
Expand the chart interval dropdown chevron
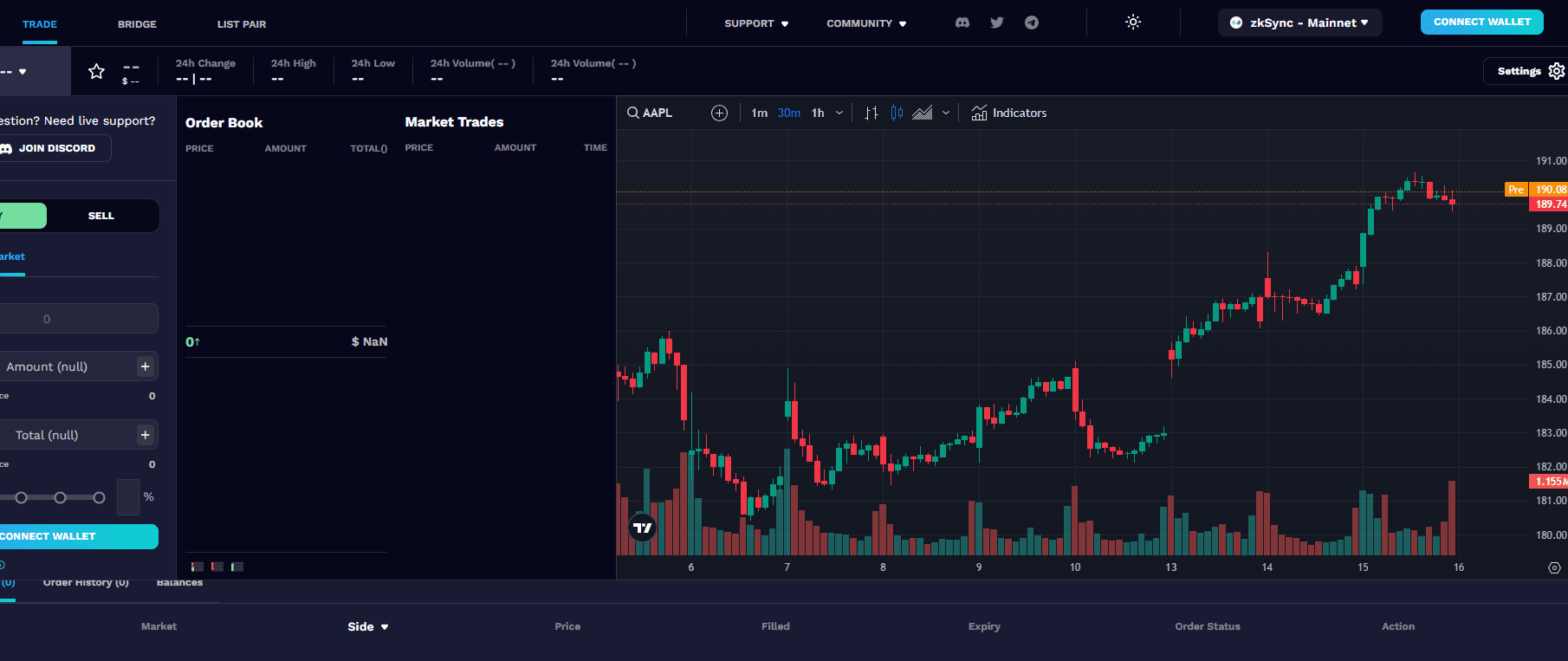(839, 113)
